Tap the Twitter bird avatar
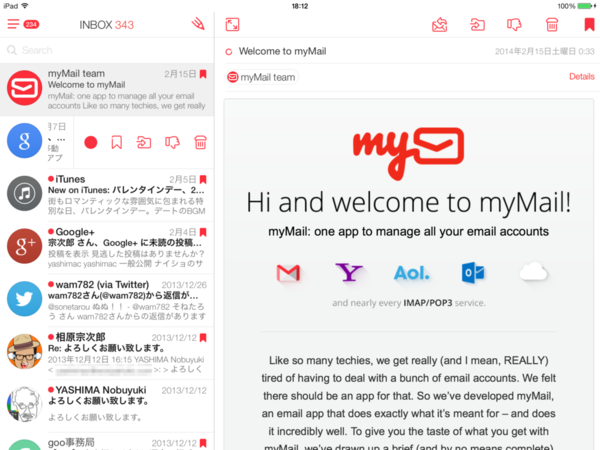This screenshot has width=600, height=450. click(x=24, y=299)
